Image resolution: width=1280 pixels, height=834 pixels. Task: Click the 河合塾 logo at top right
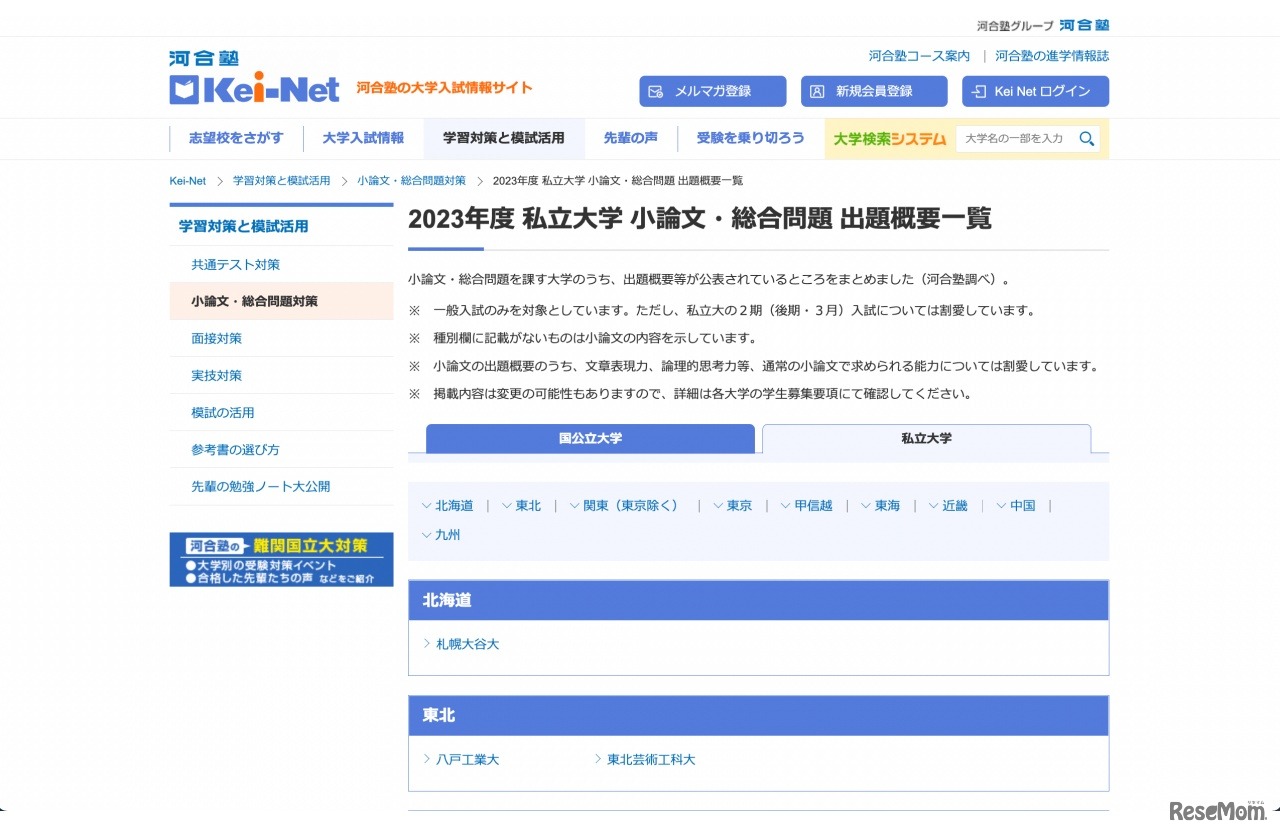pos(1084,25)
